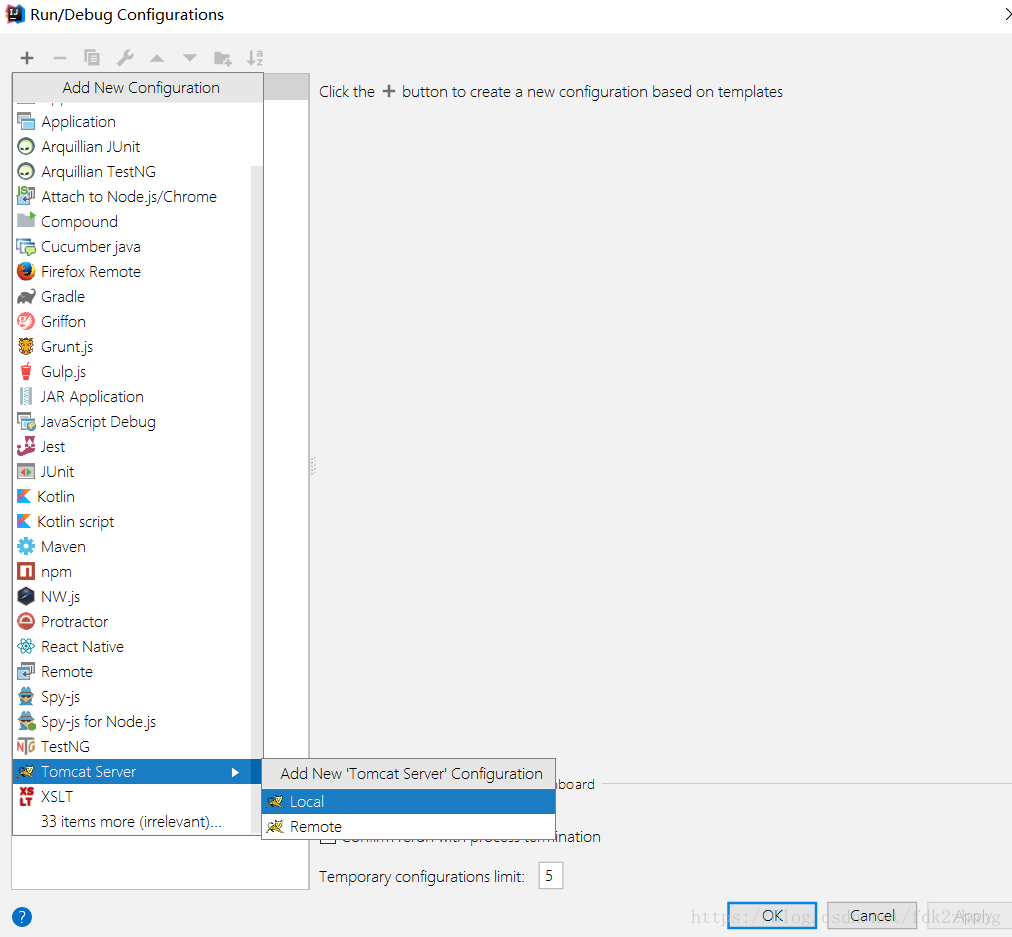1012x937 pixels.
Task: Click the Maven gear icon
Action: coord(26,547)
